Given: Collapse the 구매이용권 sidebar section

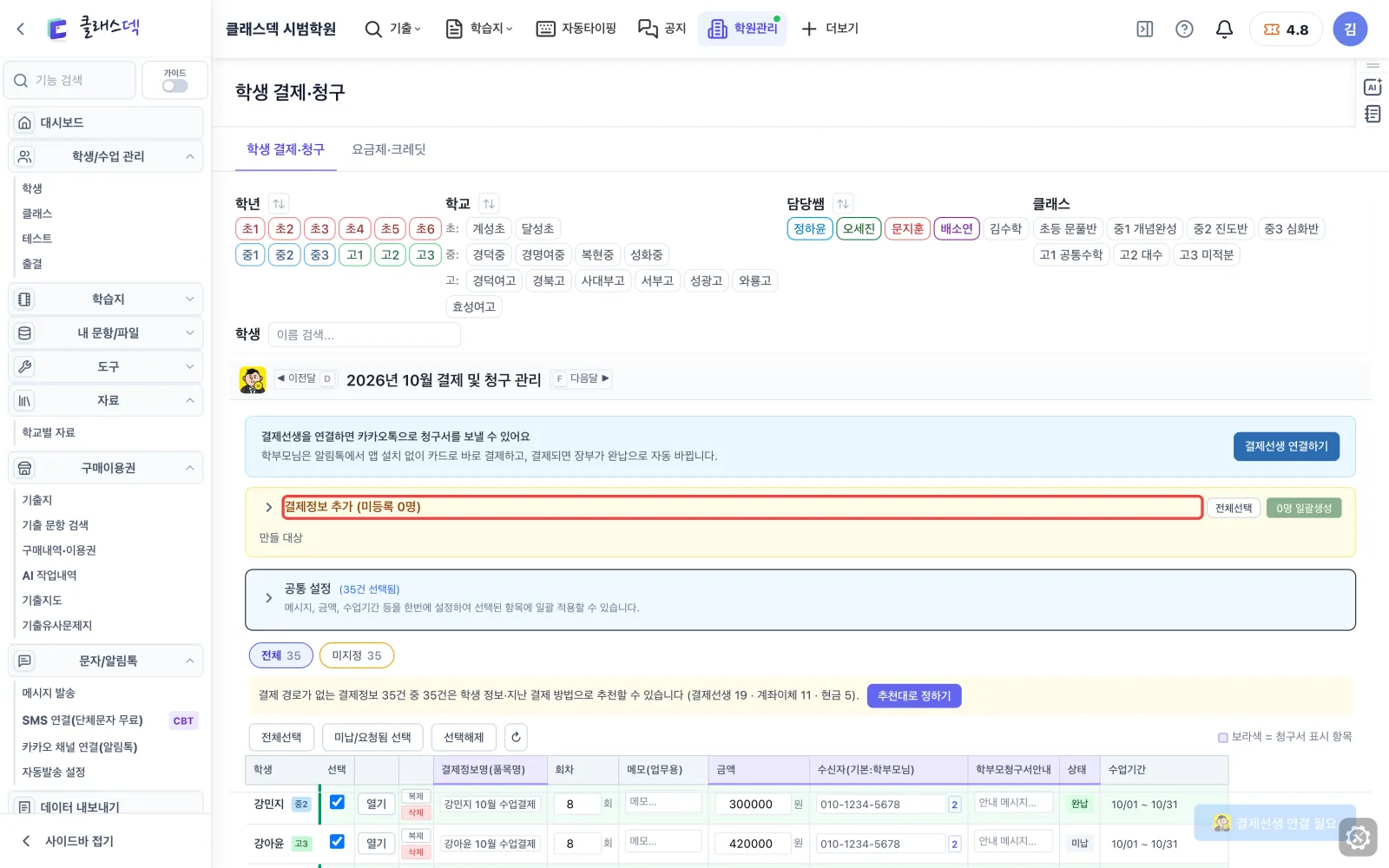Looking at the screenshot, I should point(105,468).
